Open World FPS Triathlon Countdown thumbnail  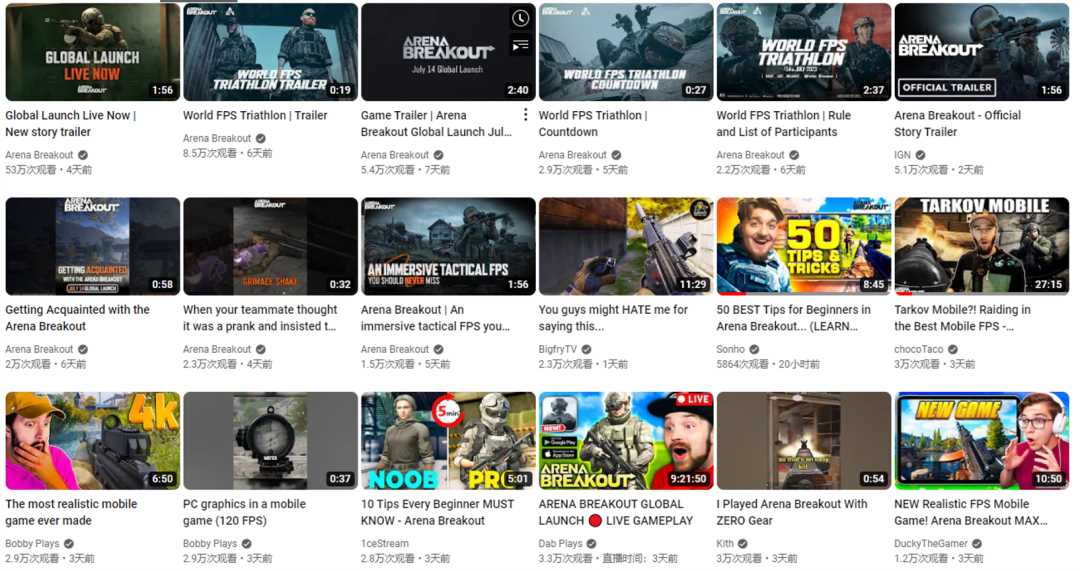point(625,52)
